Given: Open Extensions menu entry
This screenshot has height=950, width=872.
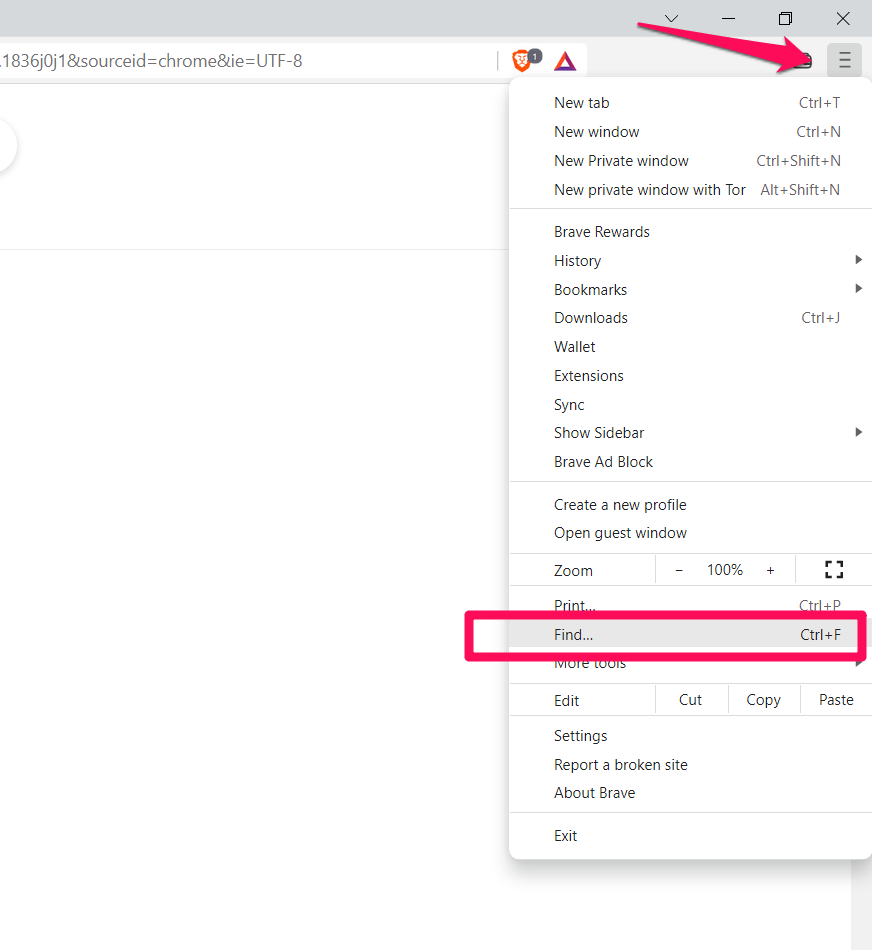Looking at the screenshot, I should pos(691,376).
